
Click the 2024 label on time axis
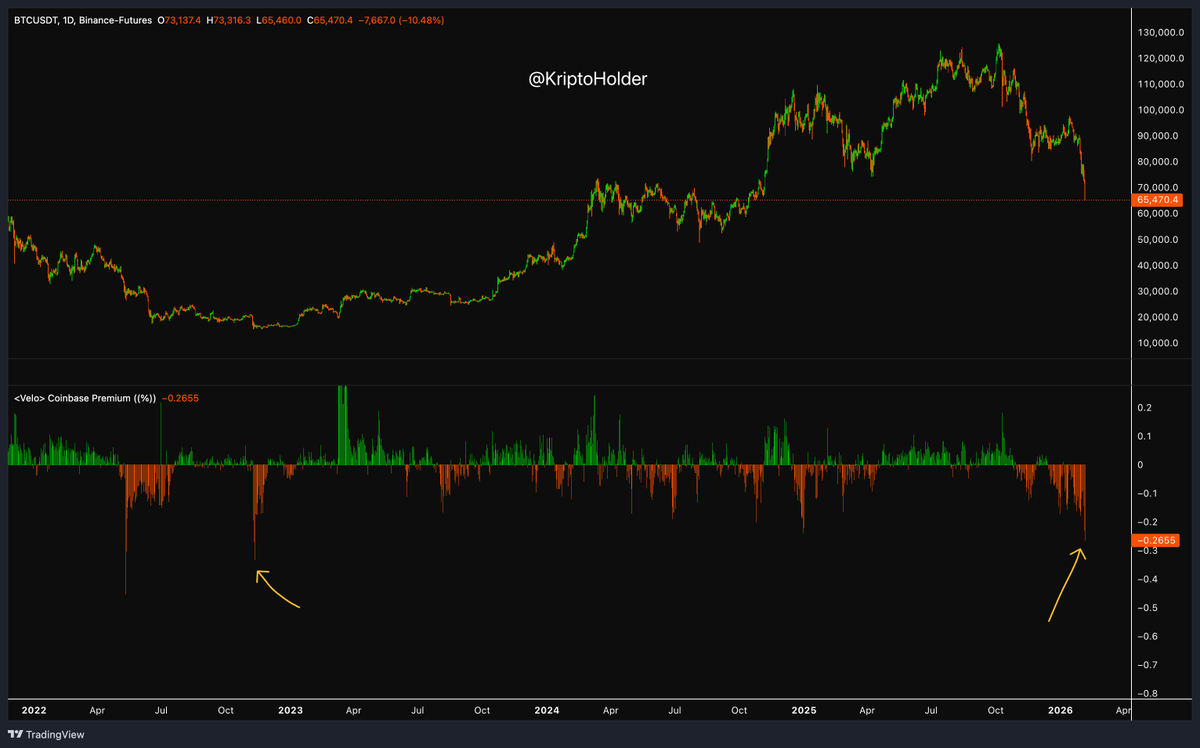pos(547,710)
